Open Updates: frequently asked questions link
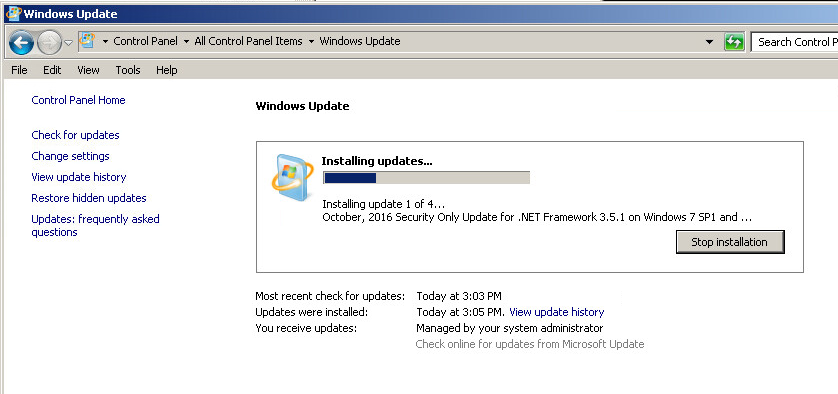Screen dimensions: 838x394 96,226
